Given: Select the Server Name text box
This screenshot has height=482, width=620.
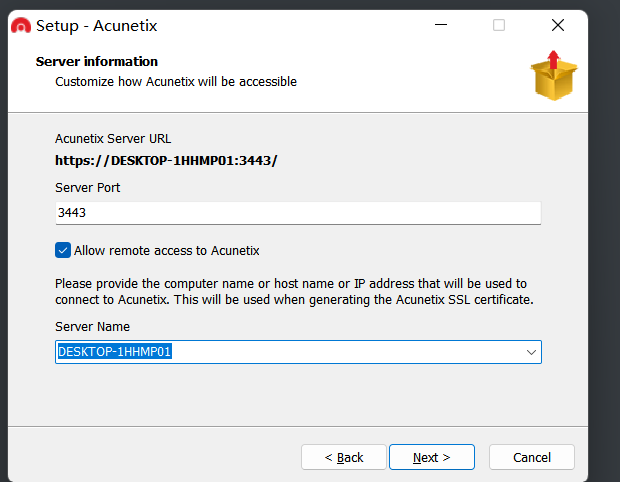Looking at the screenshot, I should tap(298, 352).
